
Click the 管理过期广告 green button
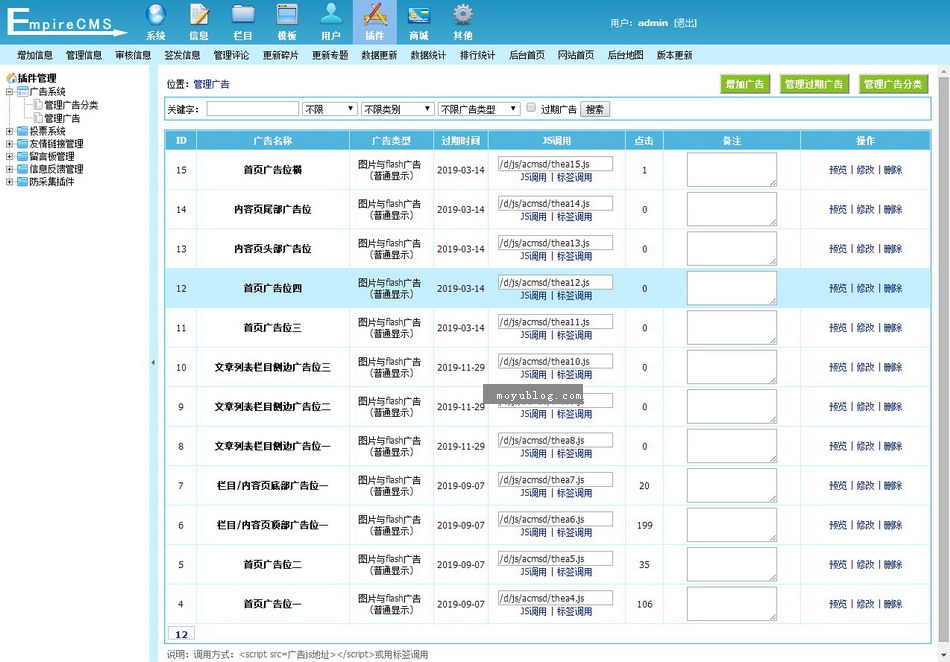coord(814,84)
